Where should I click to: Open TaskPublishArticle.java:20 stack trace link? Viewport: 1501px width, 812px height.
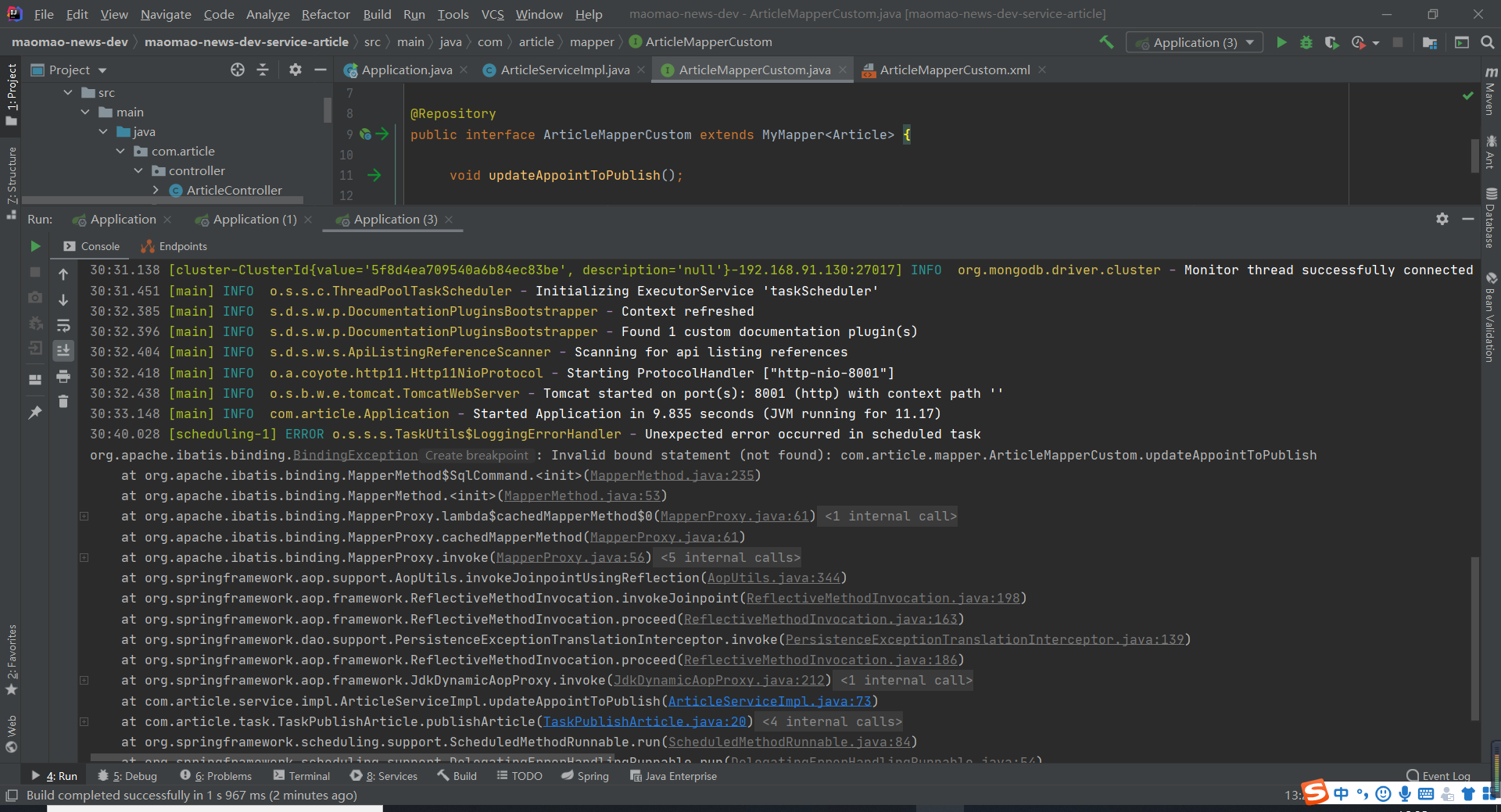tap(644, 721)
